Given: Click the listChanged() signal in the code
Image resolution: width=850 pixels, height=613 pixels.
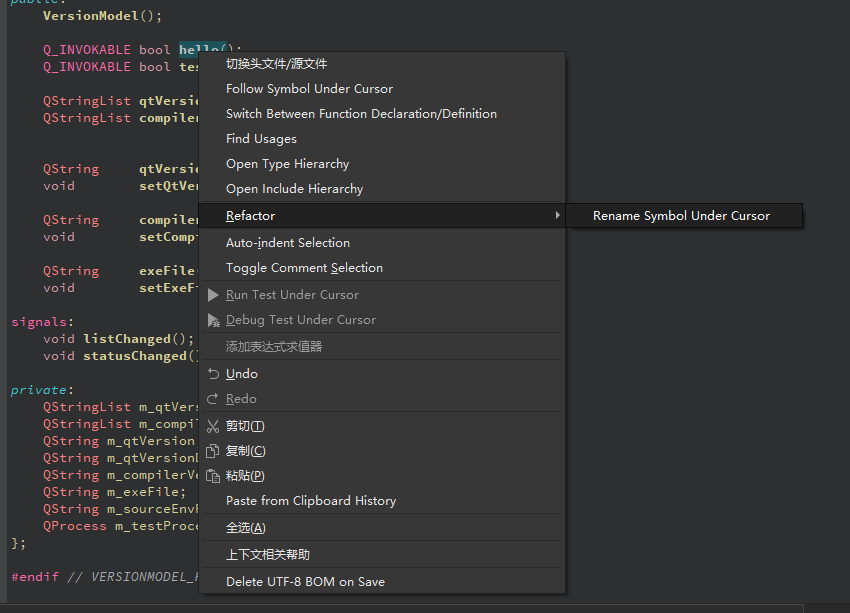Looking at the screenshot, I should [138, 339].
